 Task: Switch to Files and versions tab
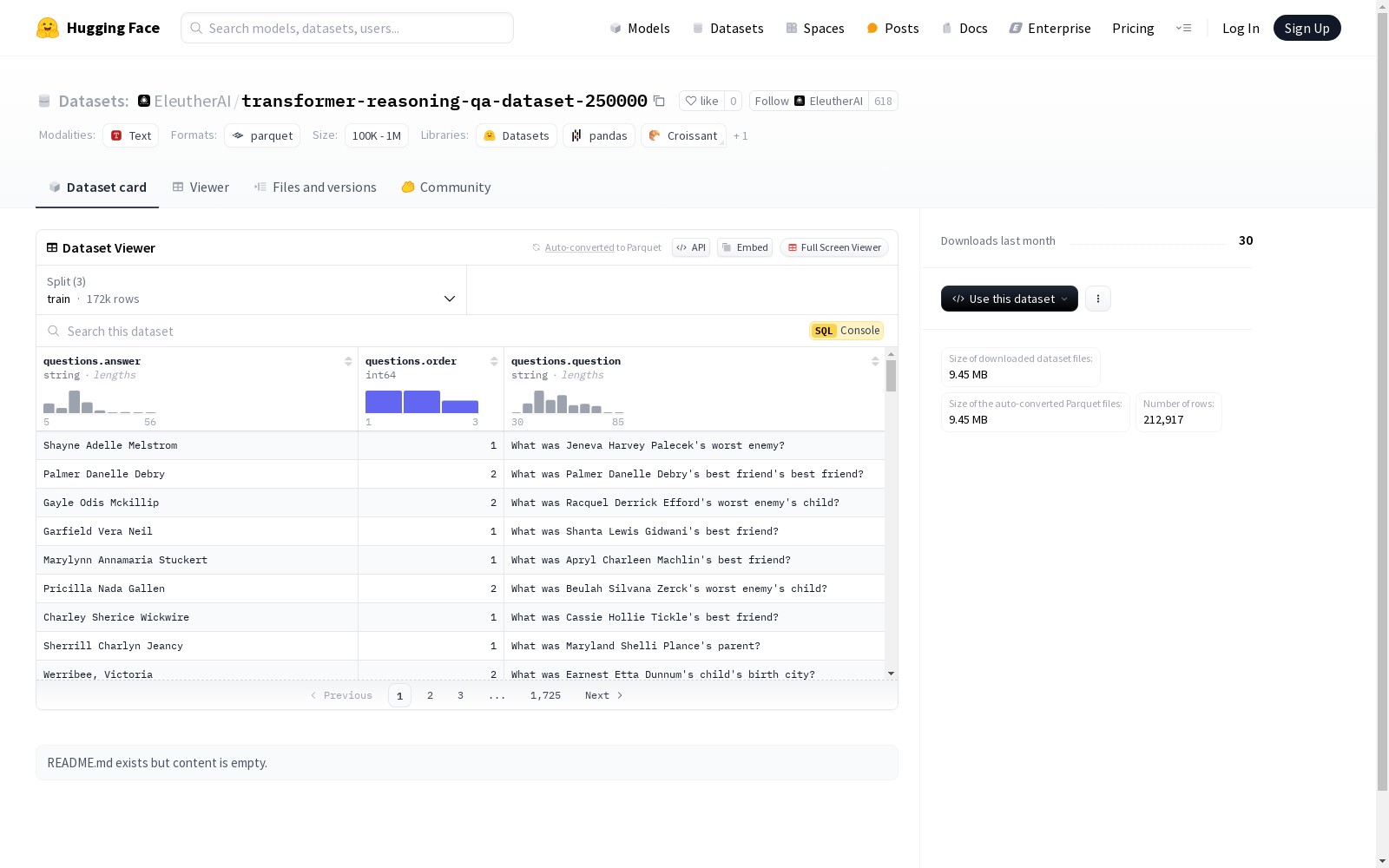315,187
